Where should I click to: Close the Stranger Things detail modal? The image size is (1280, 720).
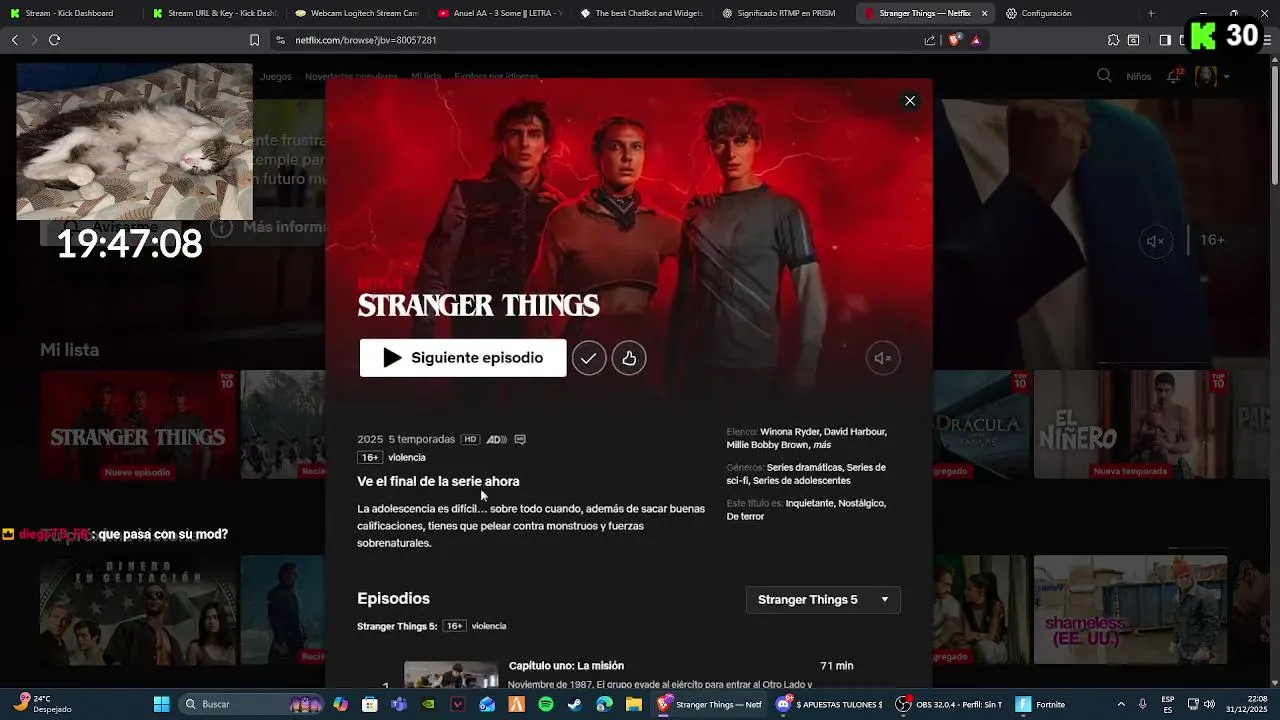click(x=910, y=101)
